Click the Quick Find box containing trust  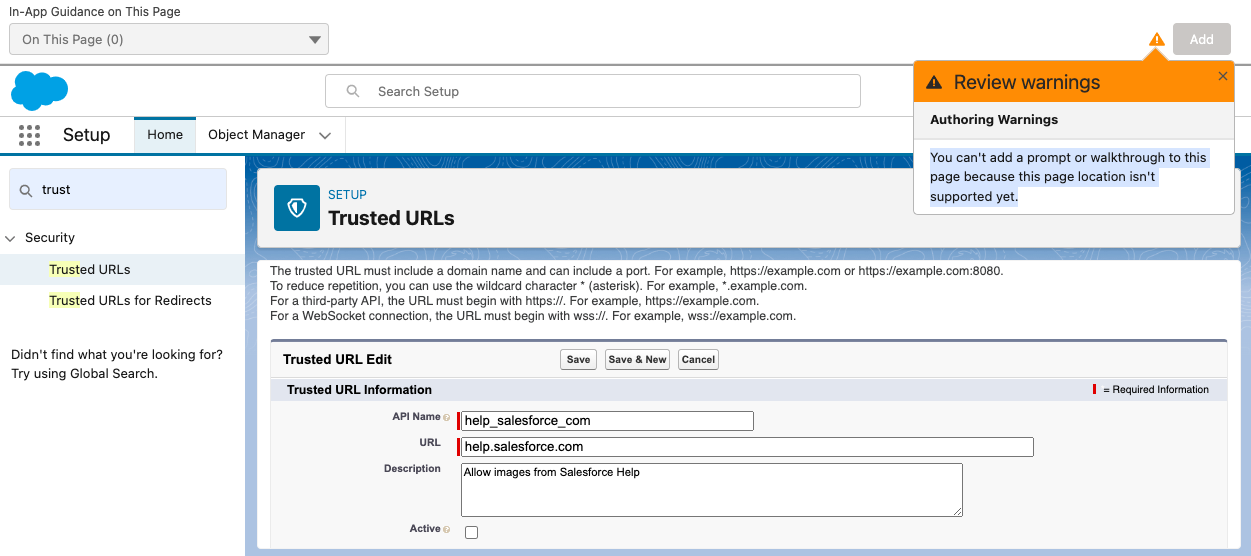point(118,189)
